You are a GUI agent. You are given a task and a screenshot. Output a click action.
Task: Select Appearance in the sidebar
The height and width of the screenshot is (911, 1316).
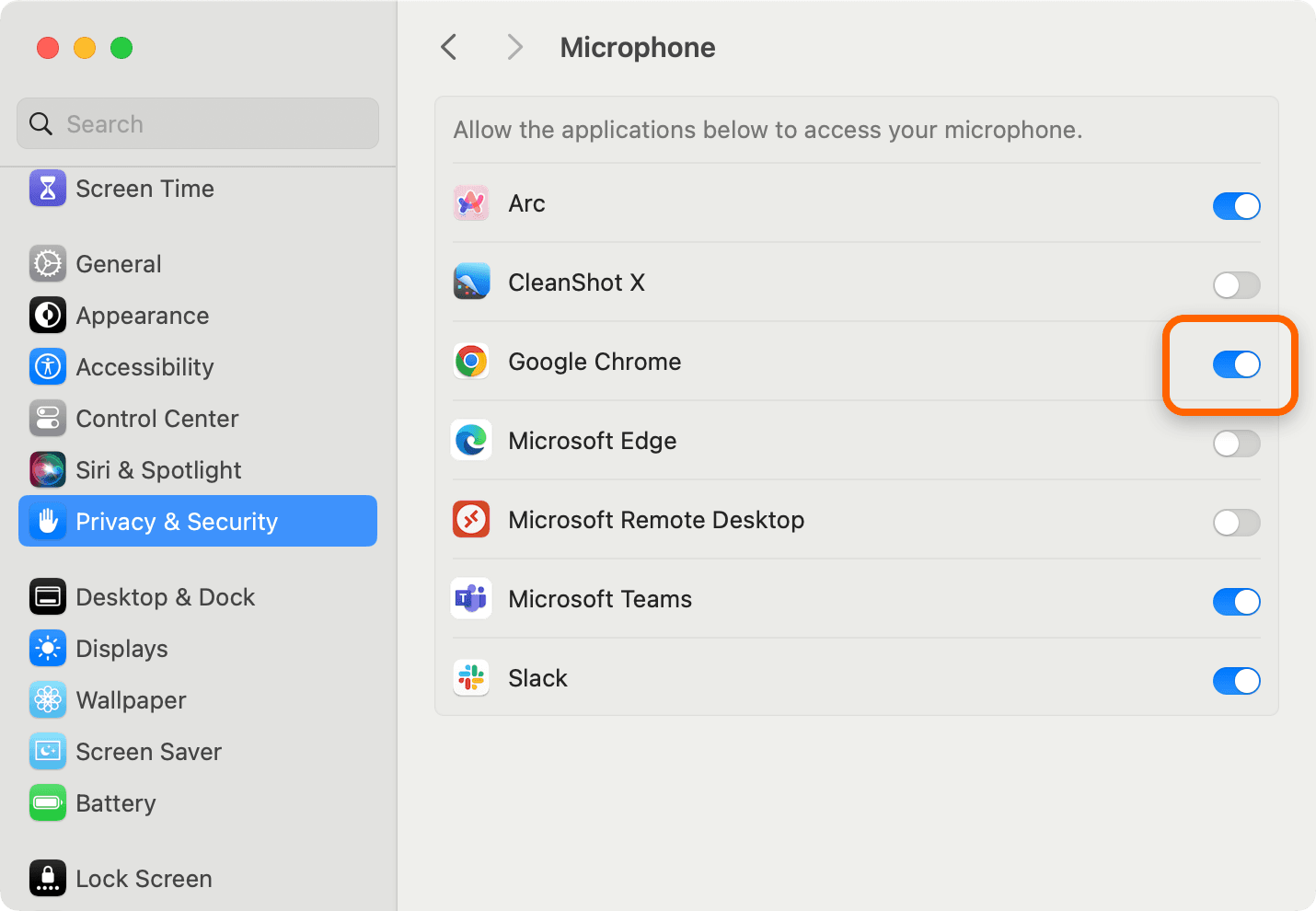pos(198,316)
